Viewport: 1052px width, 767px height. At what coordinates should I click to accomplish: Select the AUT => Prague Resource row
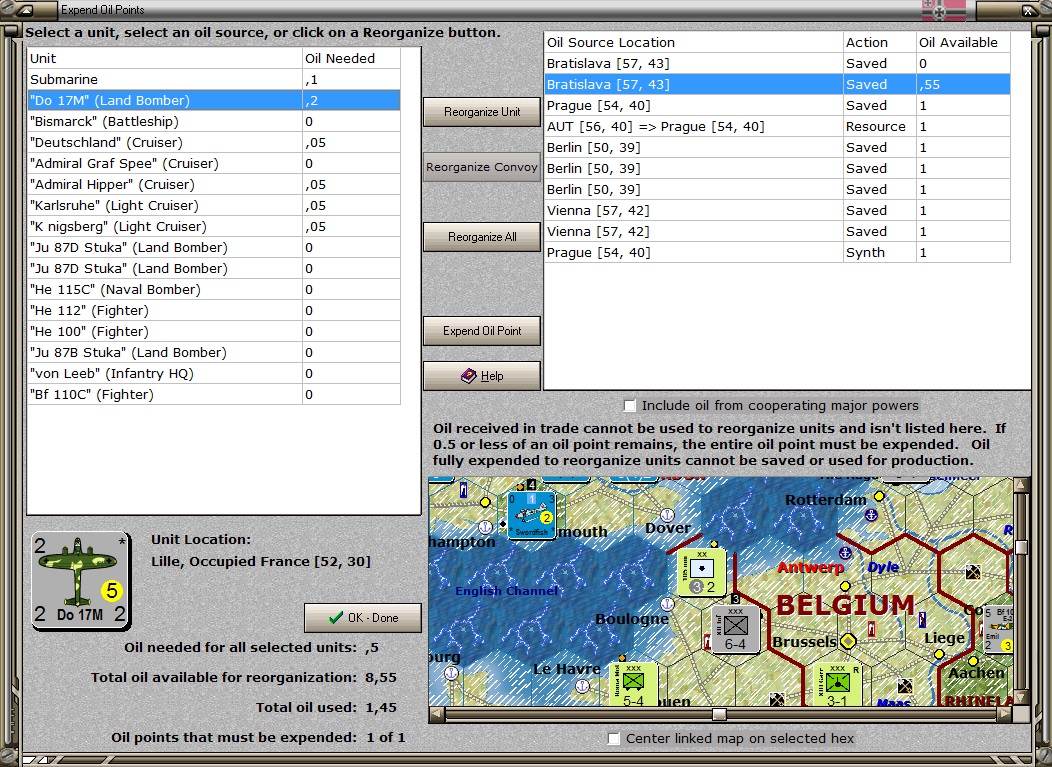(777, 126)
